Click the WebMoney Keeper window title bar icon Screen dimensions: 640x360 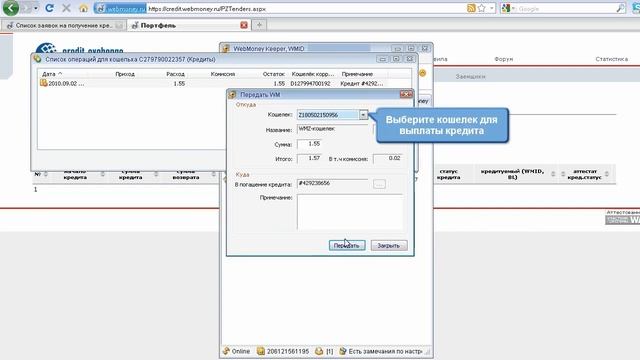(x=226, y=49)
